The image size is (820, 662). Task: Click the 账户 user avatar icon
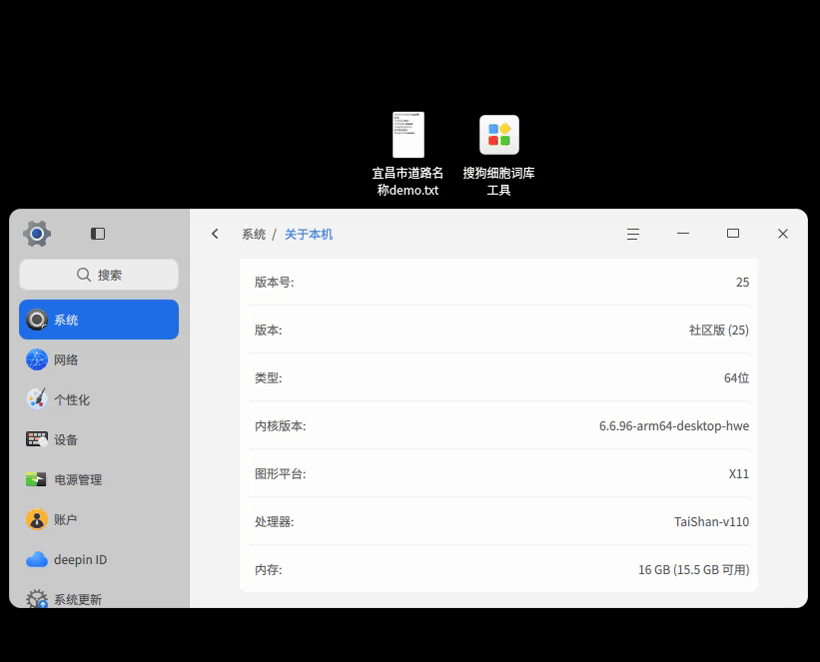37,519
